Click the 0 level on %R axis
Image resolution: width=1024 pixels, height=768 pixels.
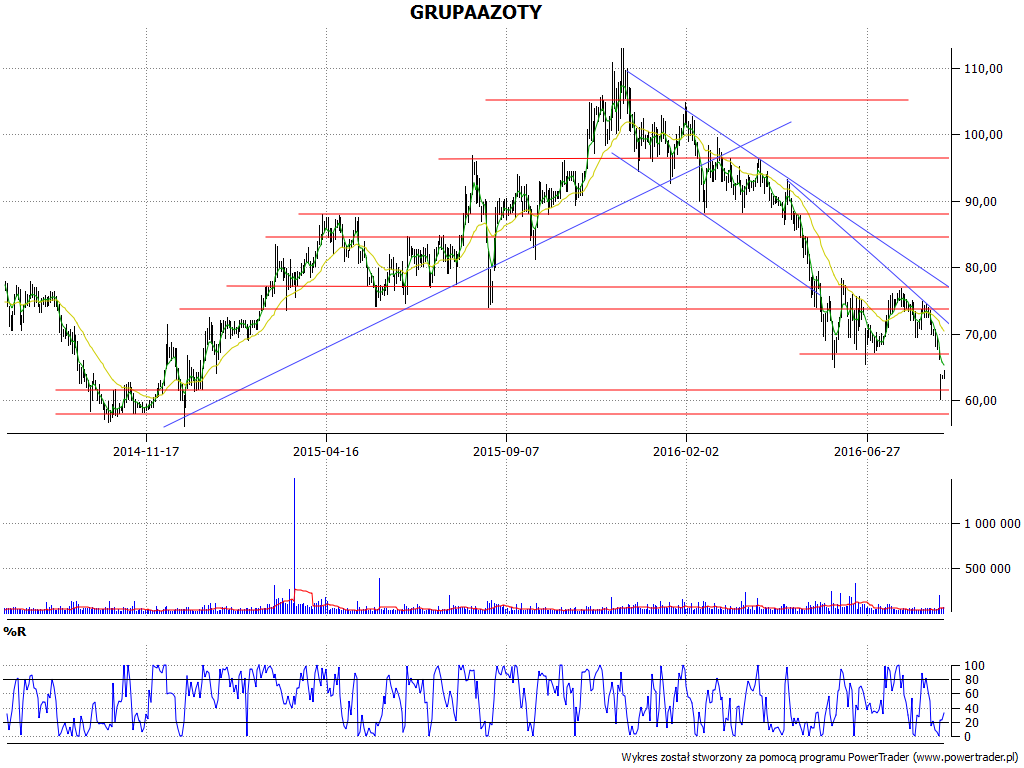tap(968, 737)
